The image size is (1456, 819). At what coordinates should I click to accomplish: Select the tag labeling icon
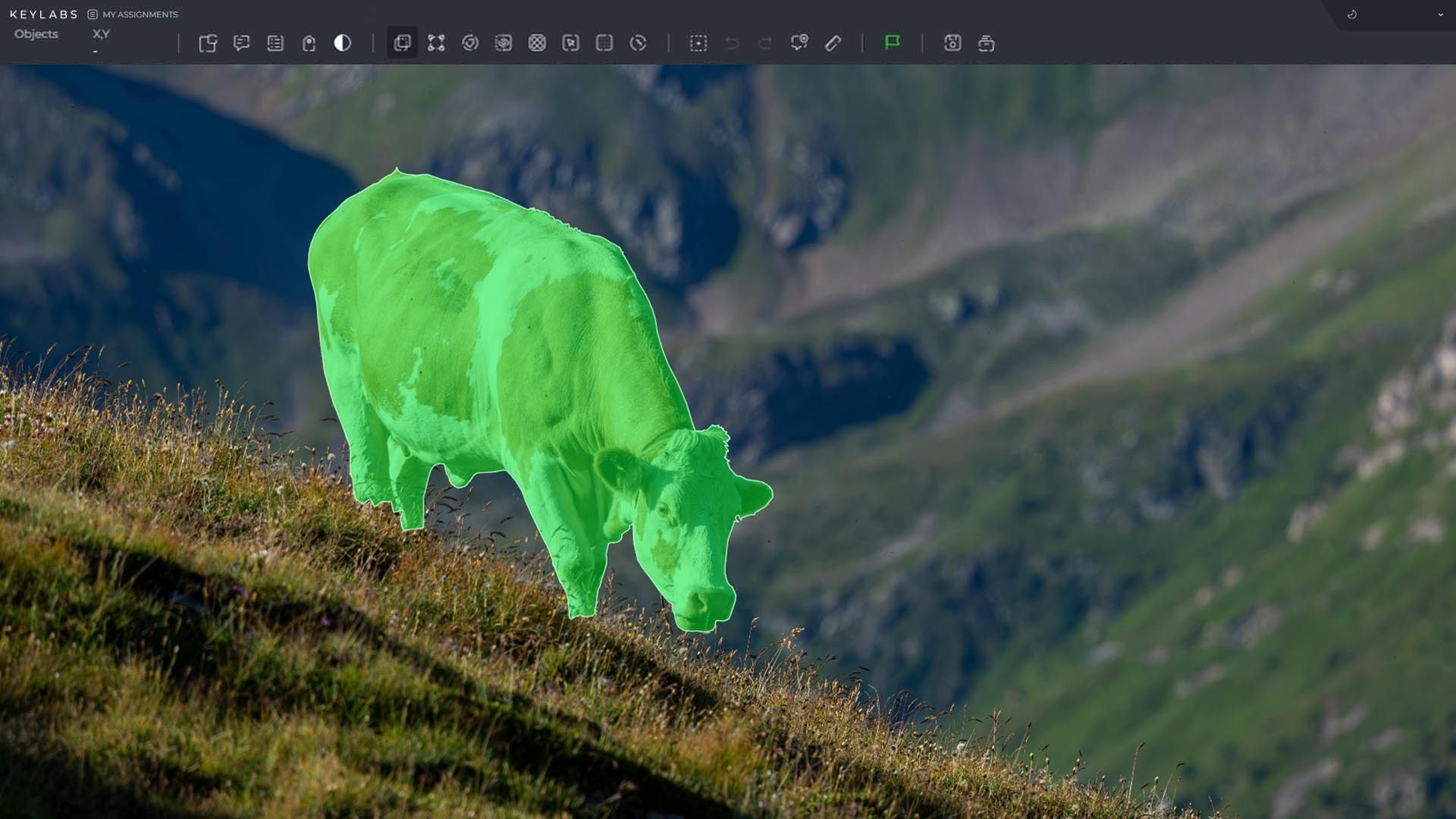pos(309,43)
